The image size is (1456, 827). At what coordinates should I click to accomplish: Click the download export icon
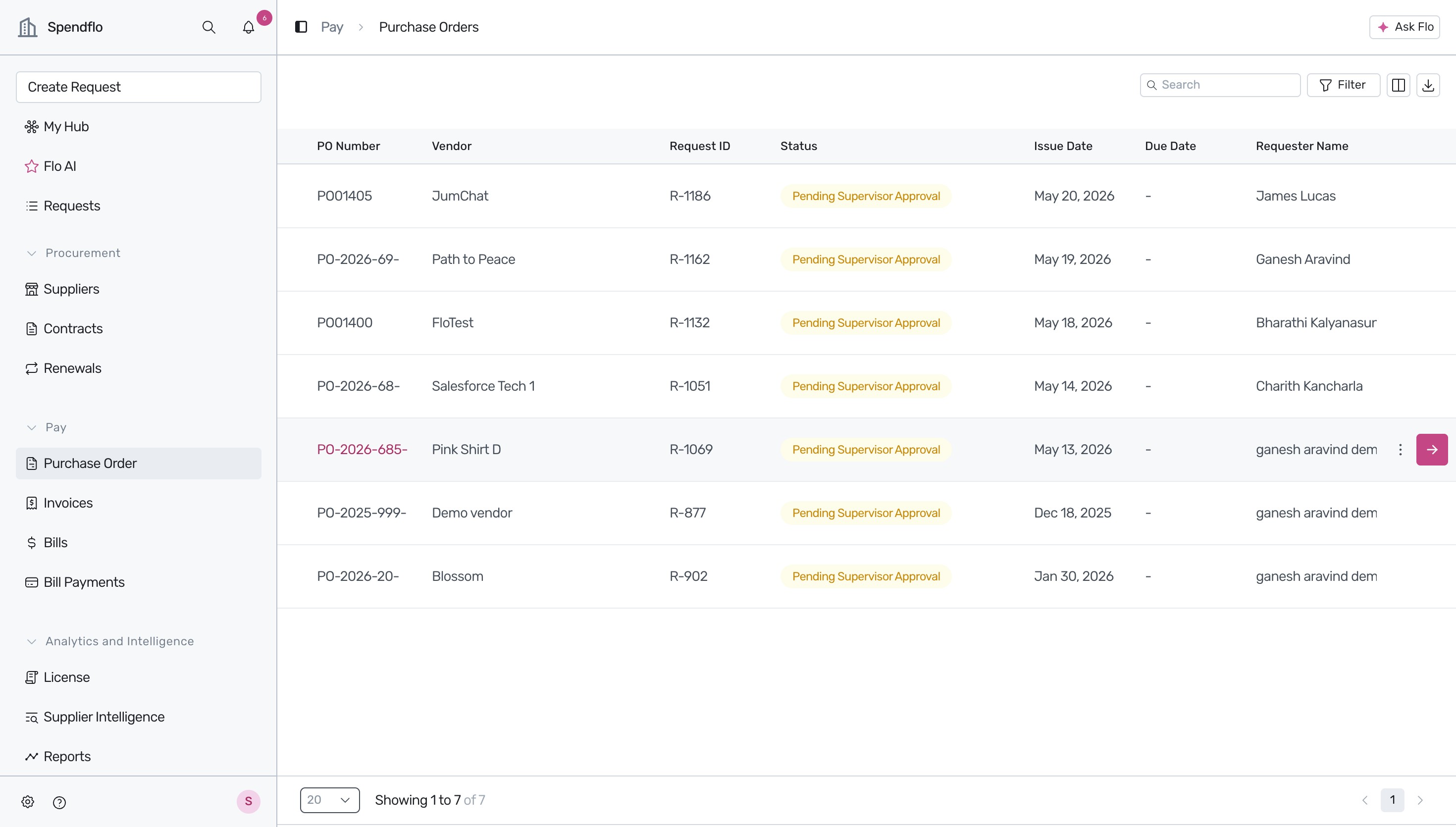coord(1428,85)
